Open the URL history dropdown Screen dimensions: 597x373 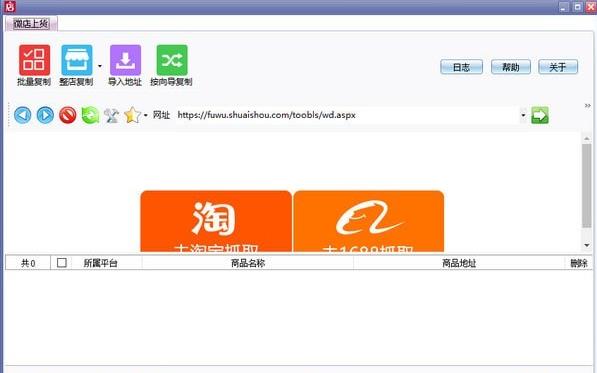click(x=524, y=115)
